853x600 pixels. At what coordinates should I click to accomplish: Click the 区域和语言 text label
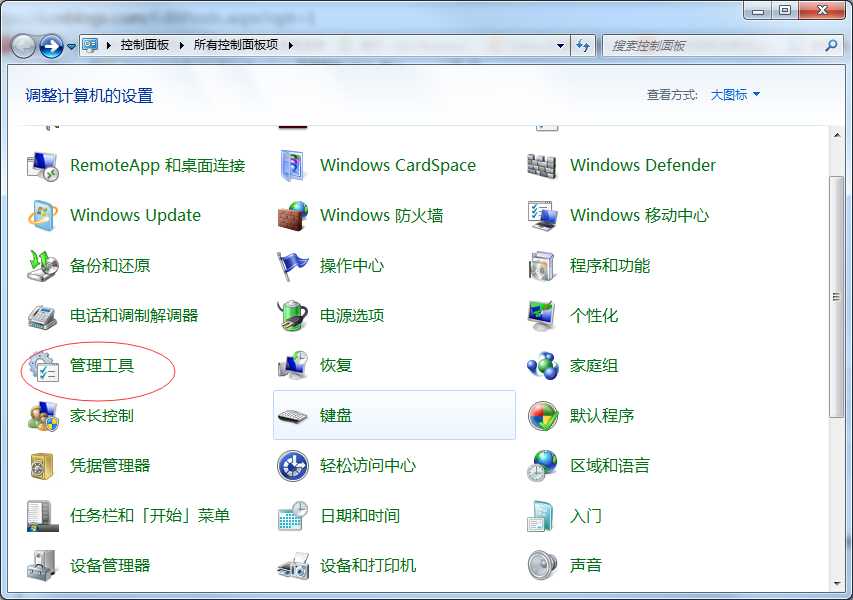click(610, 466)
